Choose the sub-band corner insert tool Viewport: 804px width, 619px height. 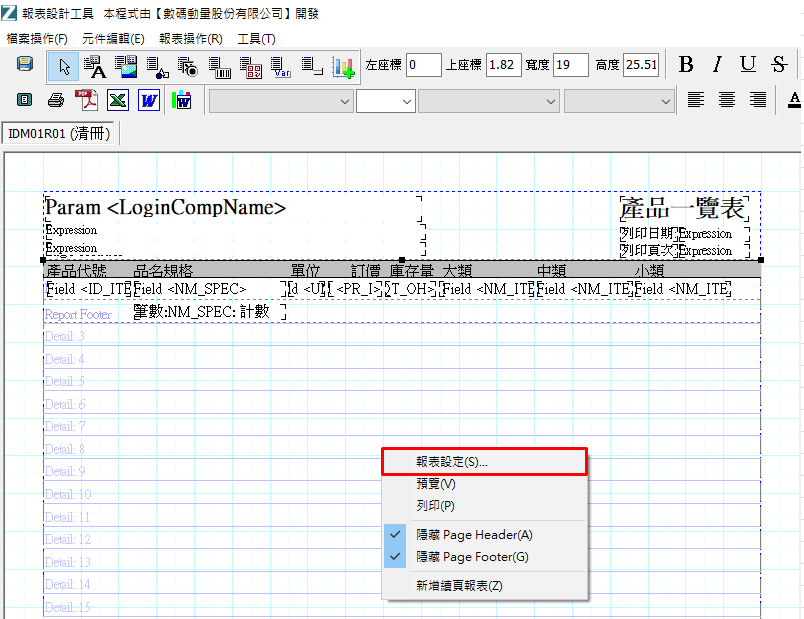pos(312,67)
